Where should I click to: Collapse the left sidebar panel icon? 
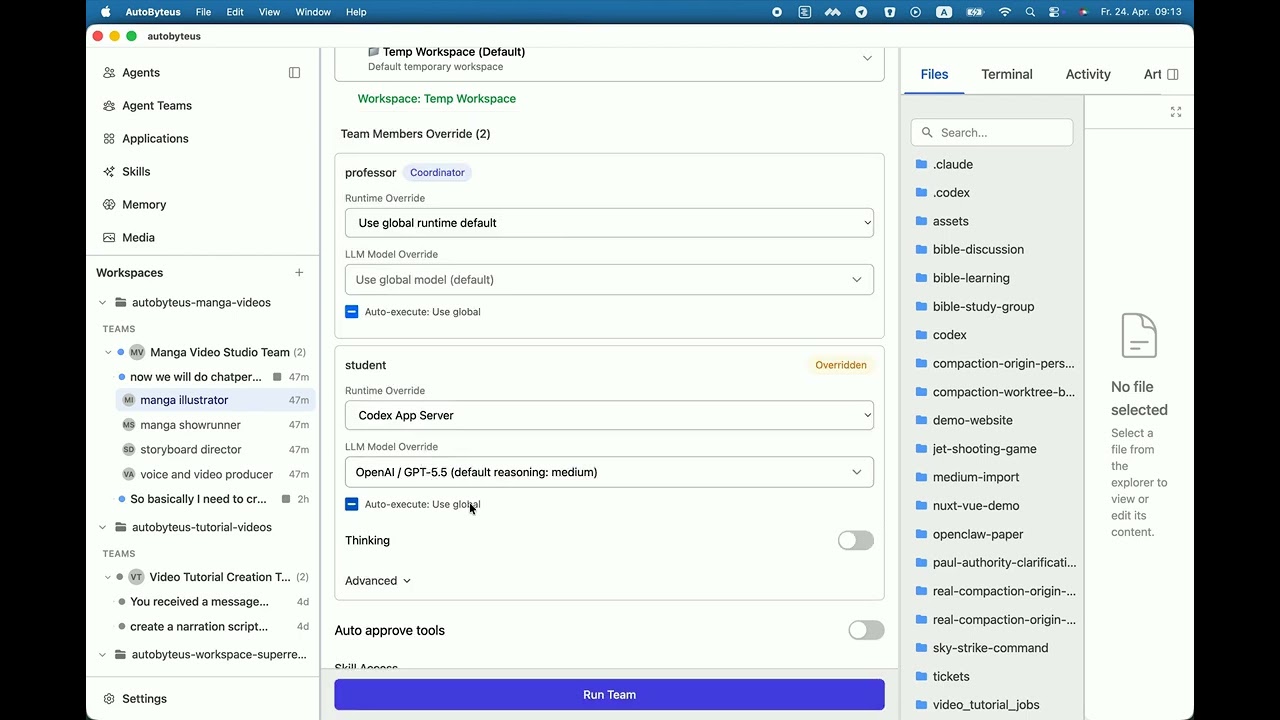[x=294, y=73]
